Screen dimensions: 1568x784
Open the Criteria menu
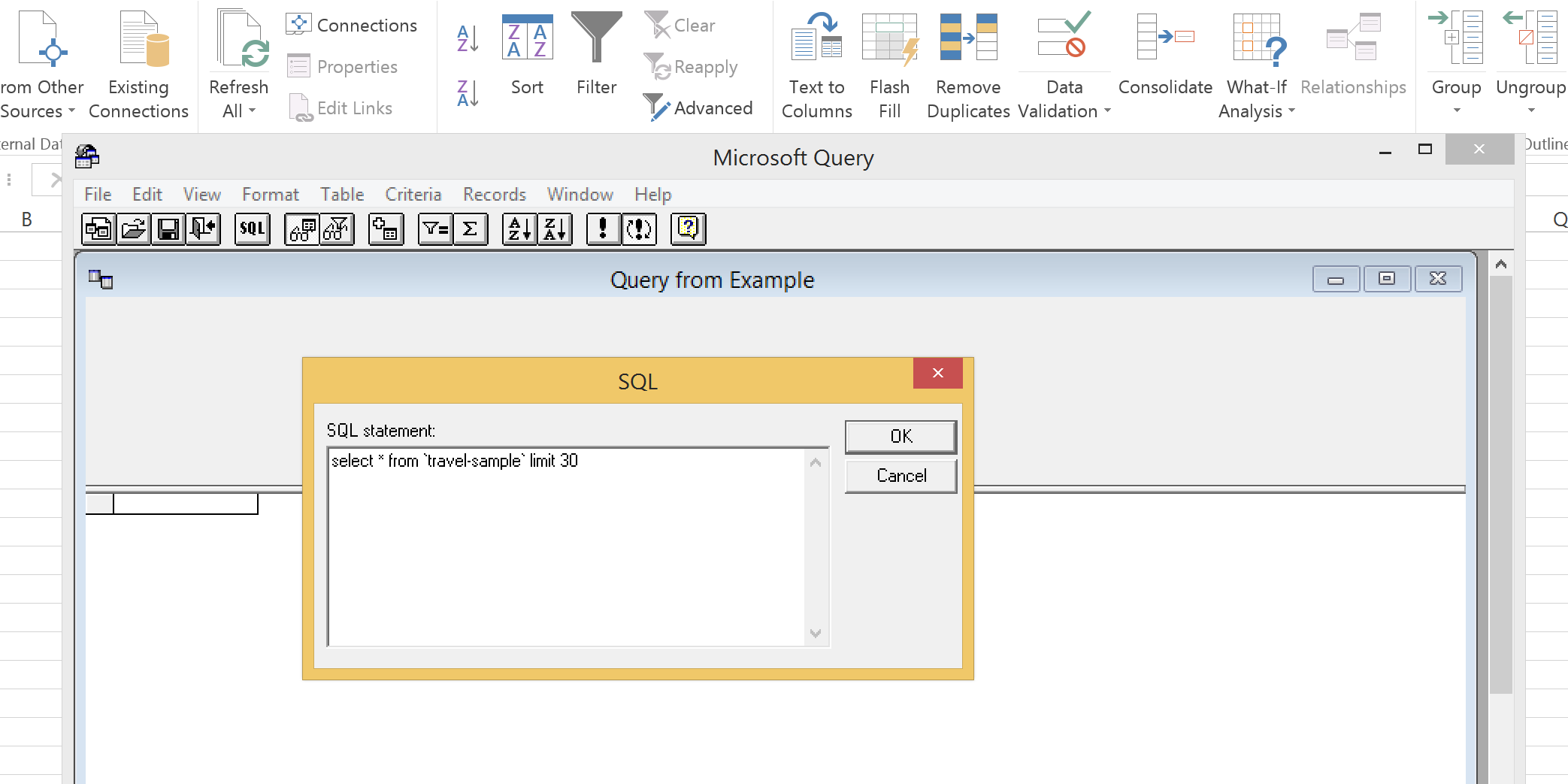[413, 195]
